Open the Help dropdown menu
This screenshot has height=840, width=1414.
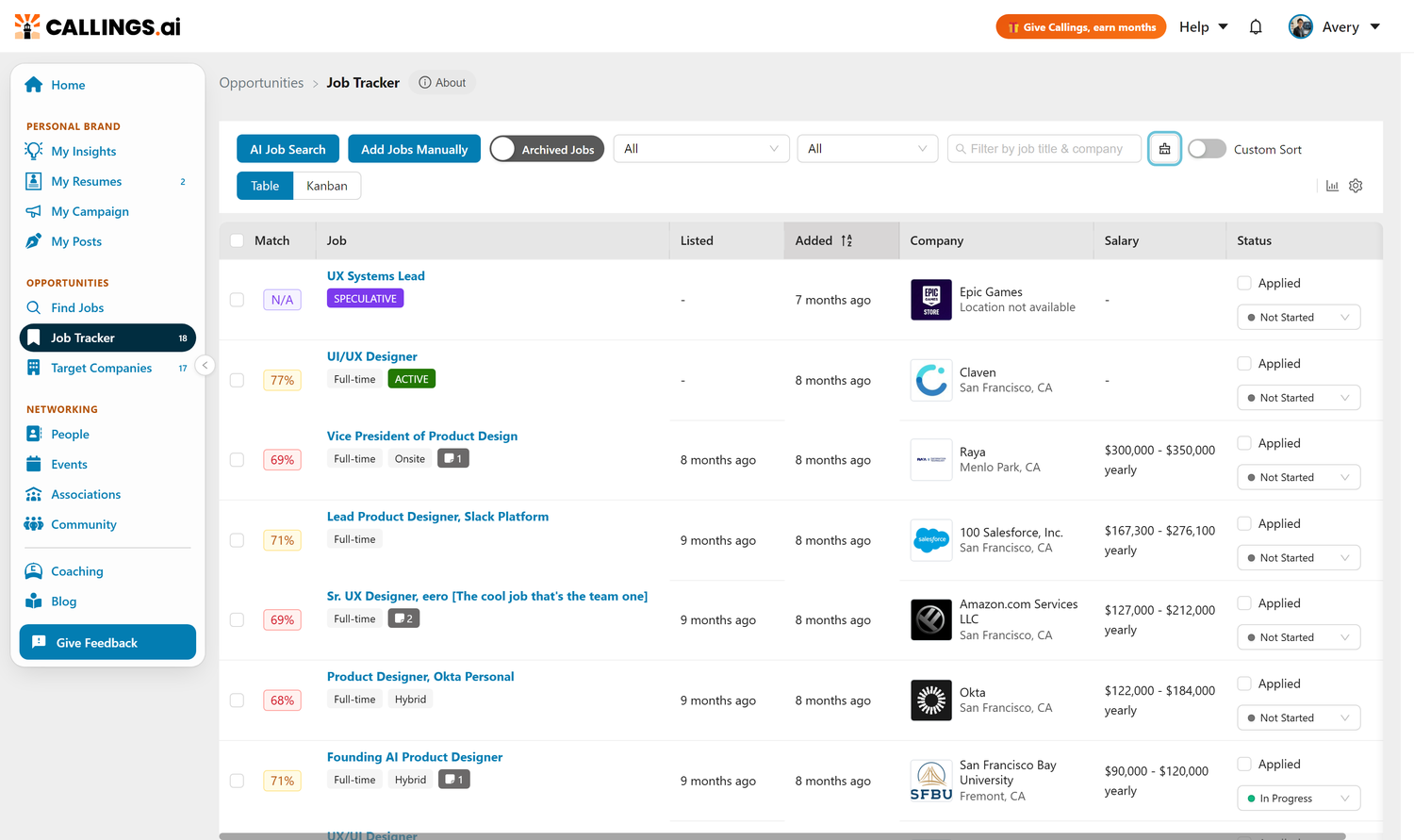(x=1204, y=27)
